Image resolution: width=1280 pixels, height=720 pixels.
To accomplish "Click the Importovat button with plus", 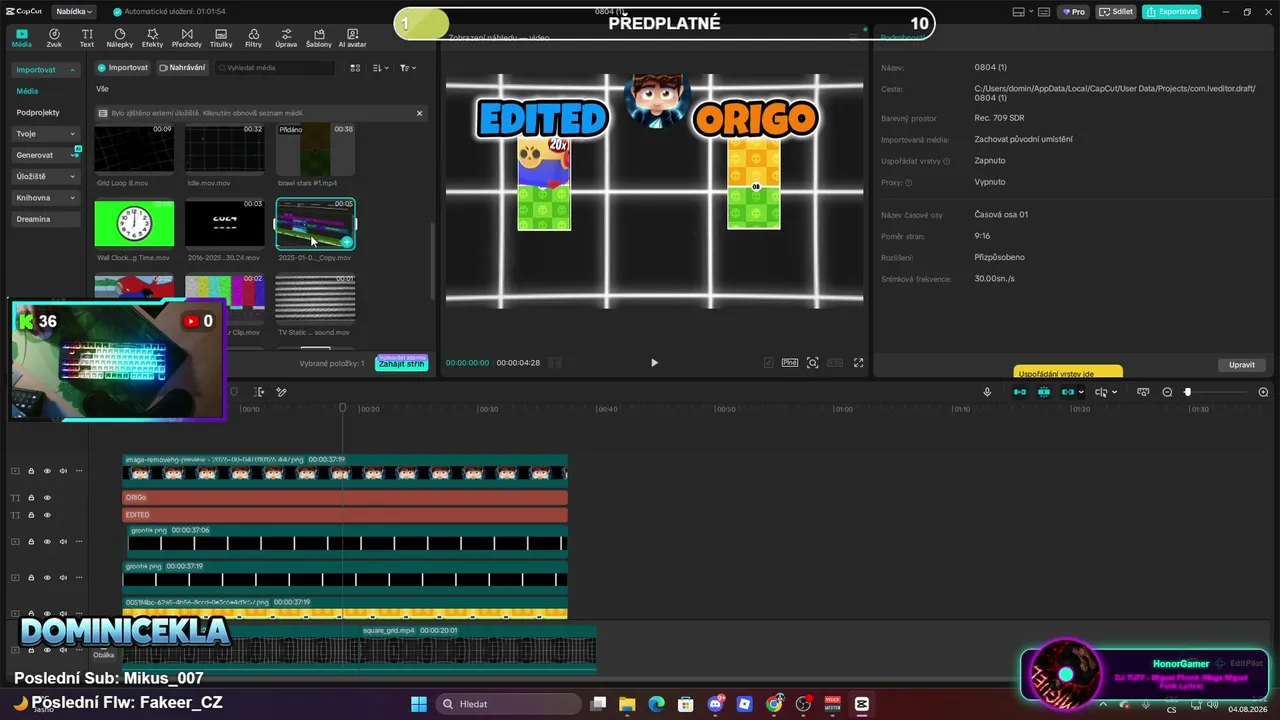I will coord(123,68).
